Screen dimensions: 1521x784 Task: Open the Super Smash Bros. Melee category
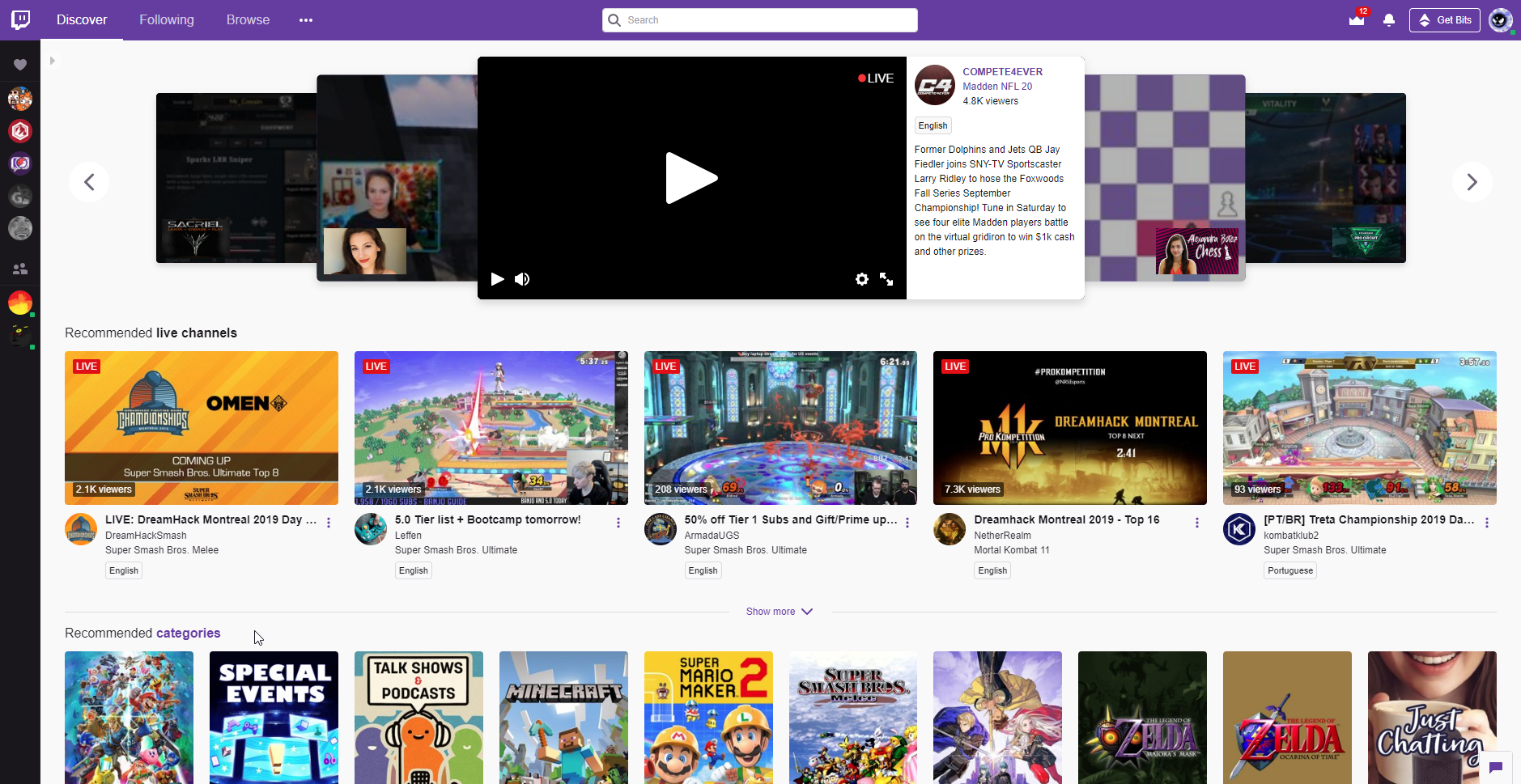(x=853, y=718)
